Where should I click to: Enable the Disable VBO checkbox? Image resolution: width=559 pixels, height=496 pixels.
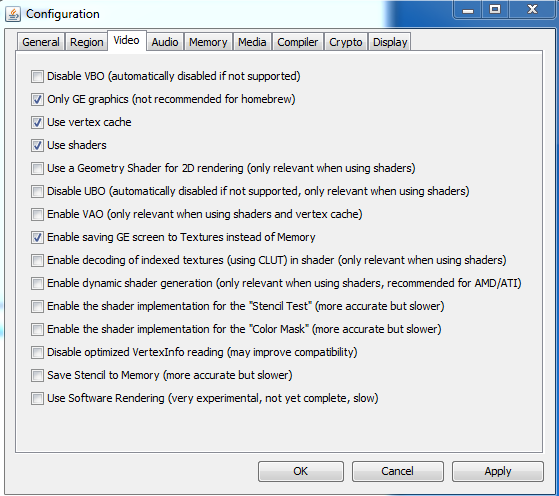point(37,76)
